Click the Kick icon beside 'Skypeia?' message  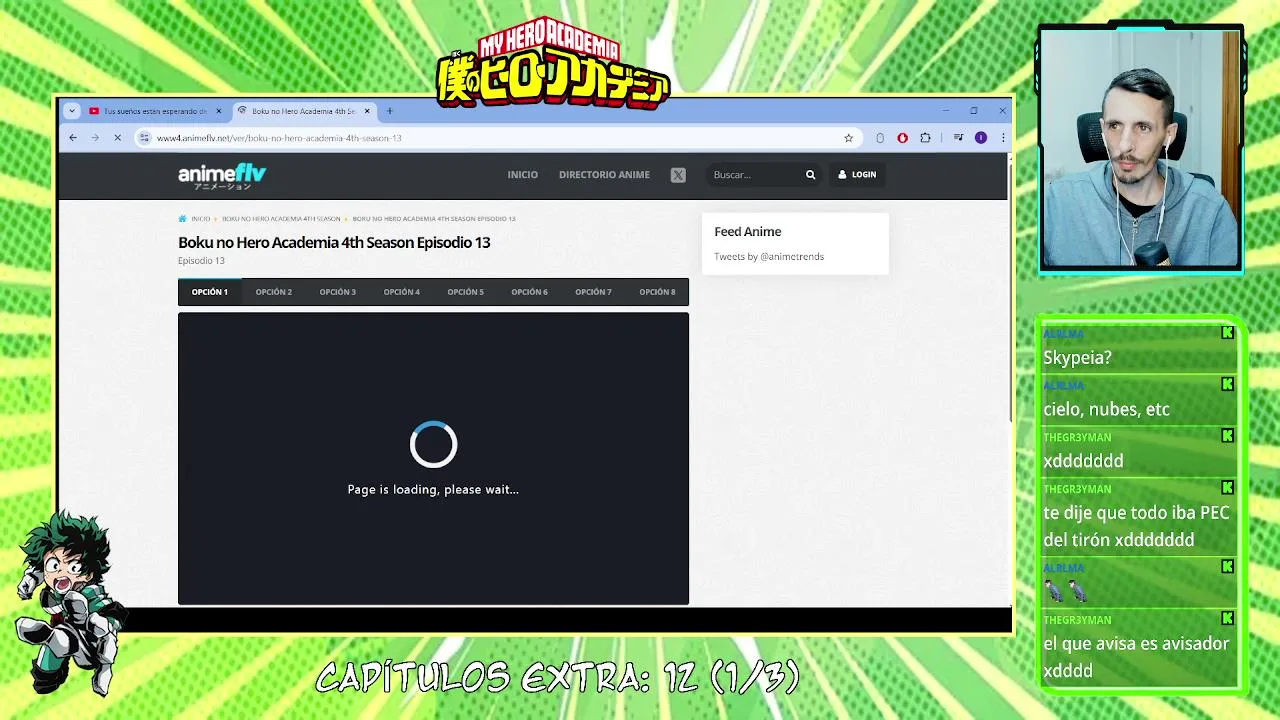coord(1227,333)
